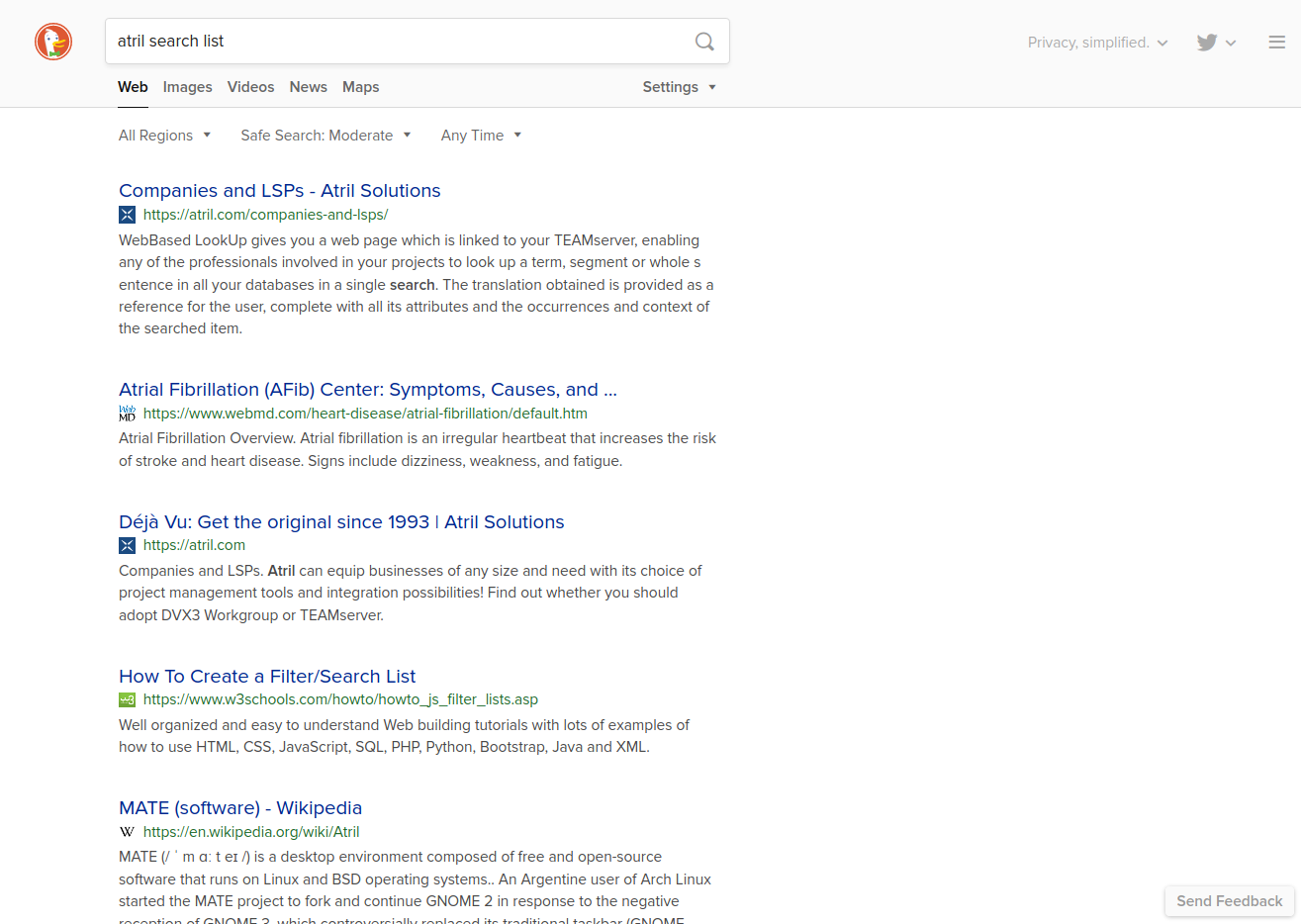Switch to the Videos tab

251,87
